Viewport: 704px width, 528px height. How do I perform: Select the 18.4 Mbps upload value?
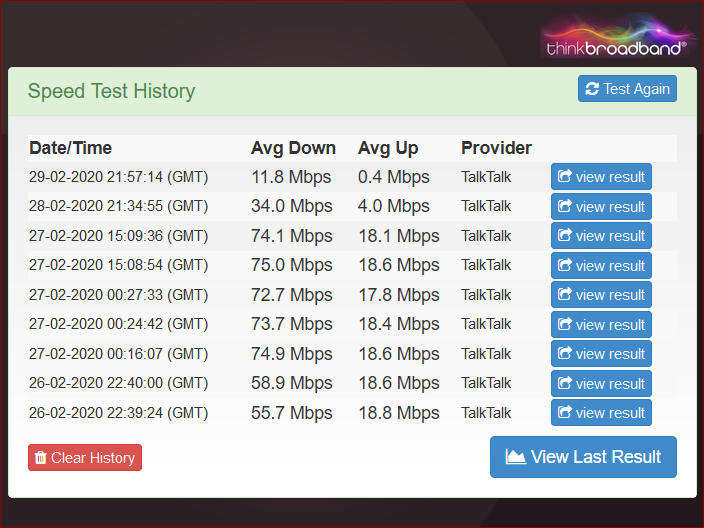click(399, 324)
